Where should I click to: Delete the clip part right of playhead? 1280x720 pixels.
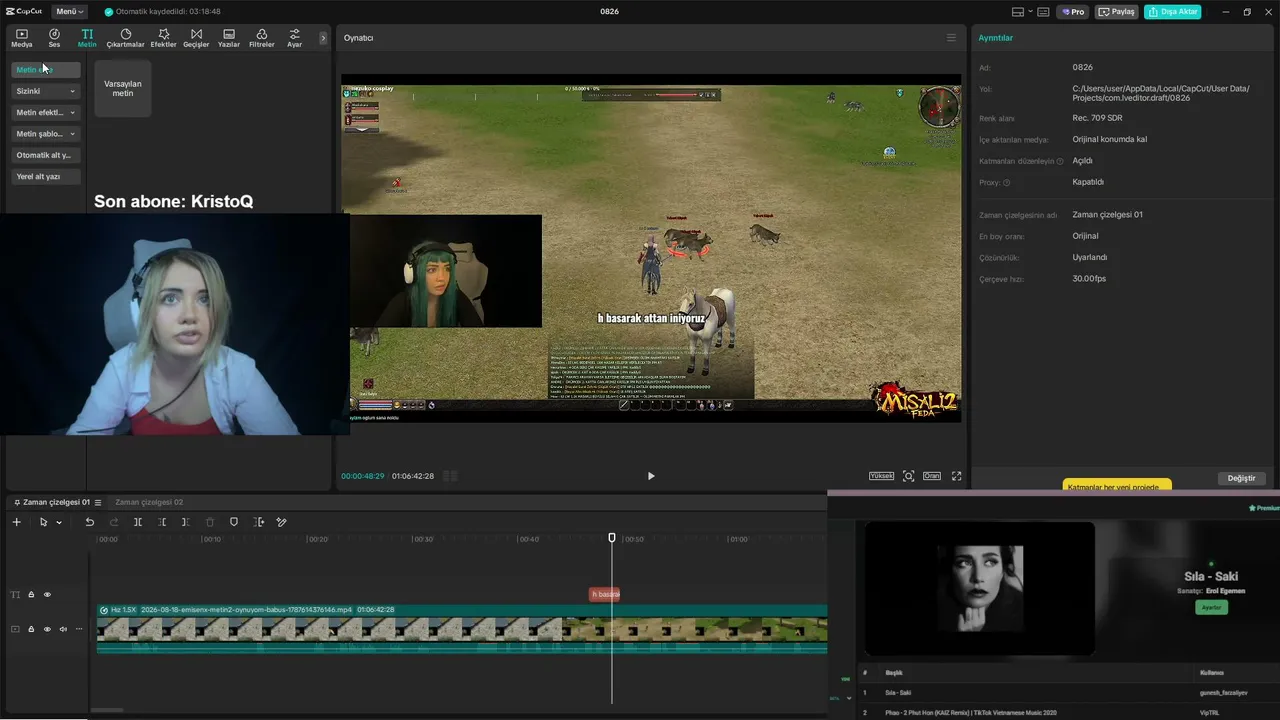point(186,522)
